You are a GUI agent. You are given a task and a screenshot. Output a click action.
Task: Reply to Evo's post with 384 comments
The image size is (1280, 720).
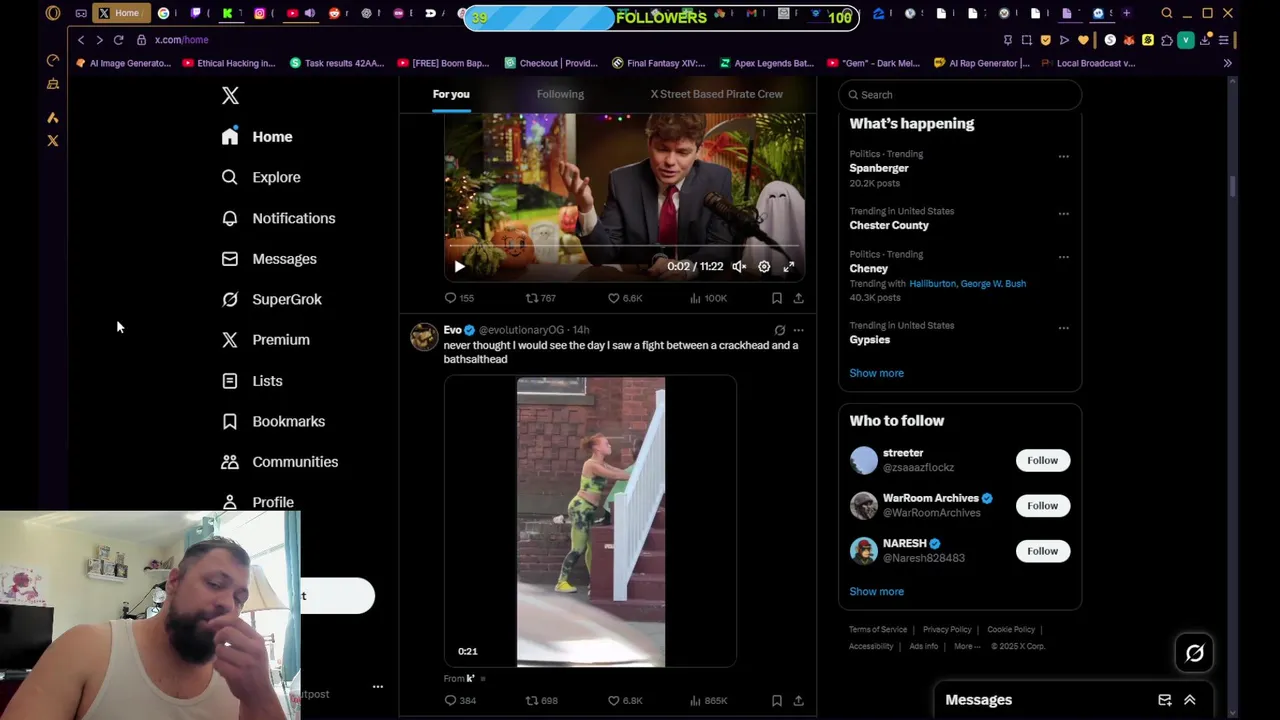(460, 701)
